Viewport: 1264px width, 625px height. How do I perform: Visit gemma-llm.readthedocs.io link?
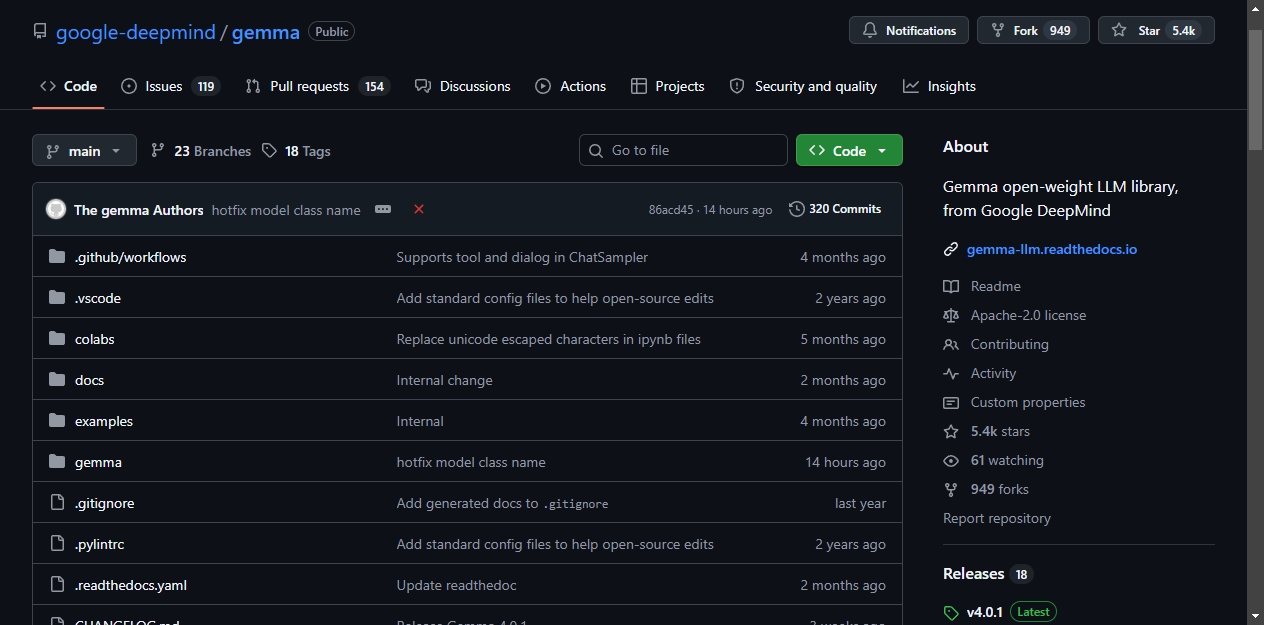point(1051,249)
